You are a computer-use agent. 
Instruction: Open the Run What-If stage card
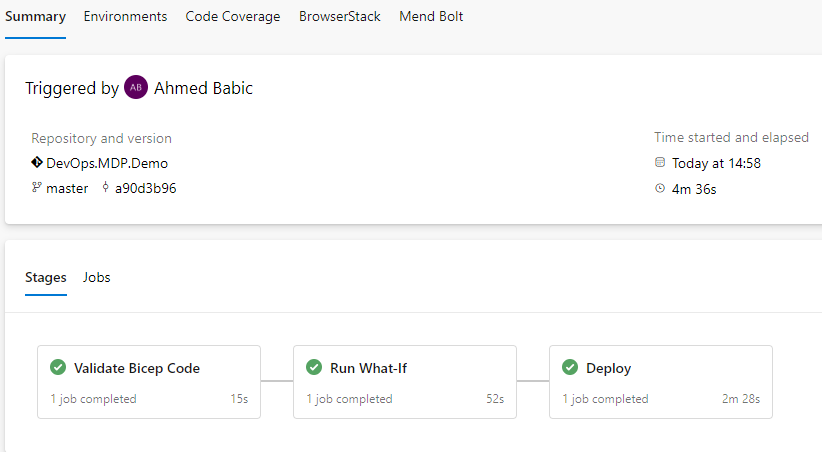404,382
